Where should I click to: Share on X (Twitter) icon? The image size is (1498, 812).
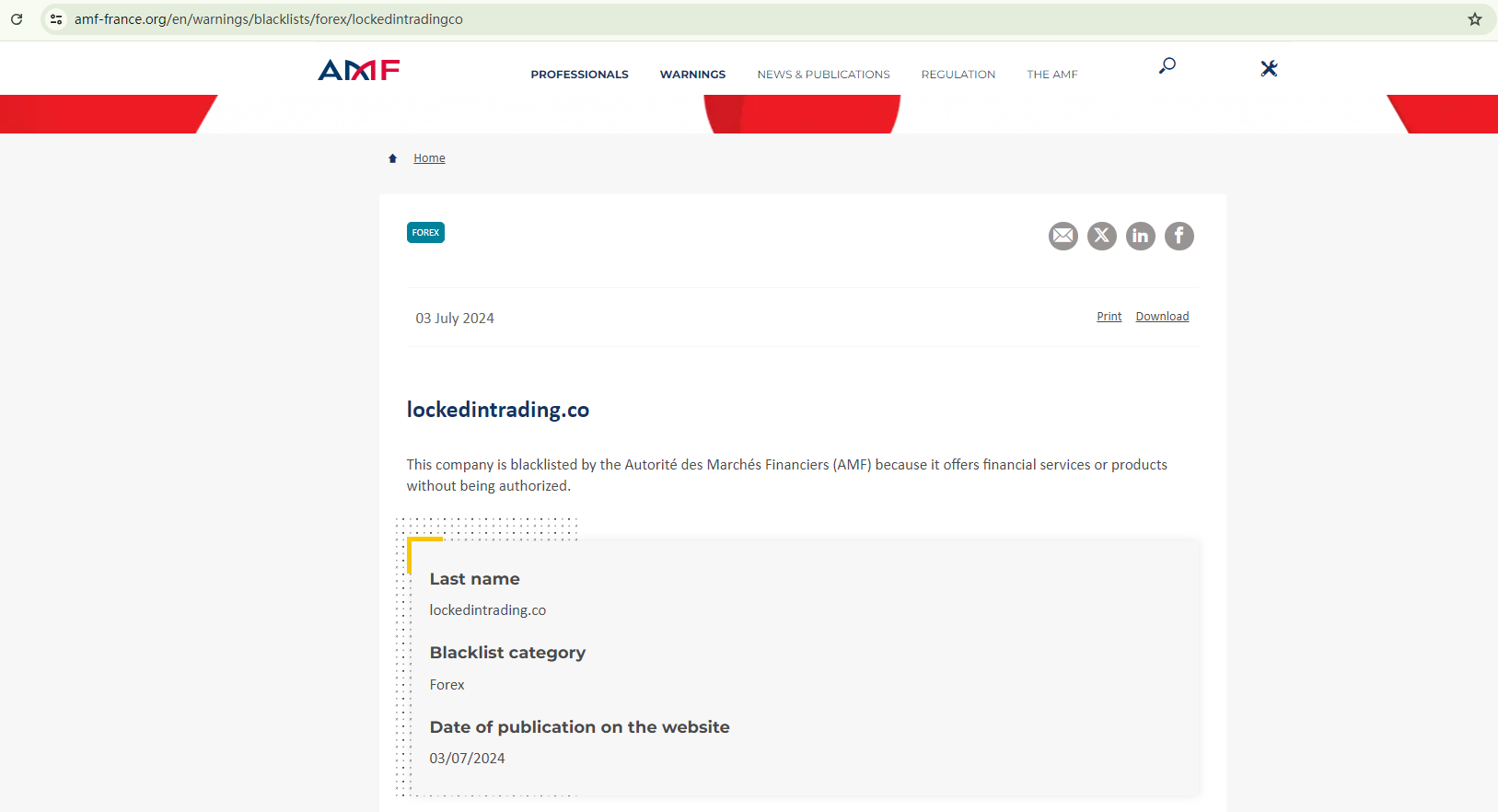(x=1102, y=237)
